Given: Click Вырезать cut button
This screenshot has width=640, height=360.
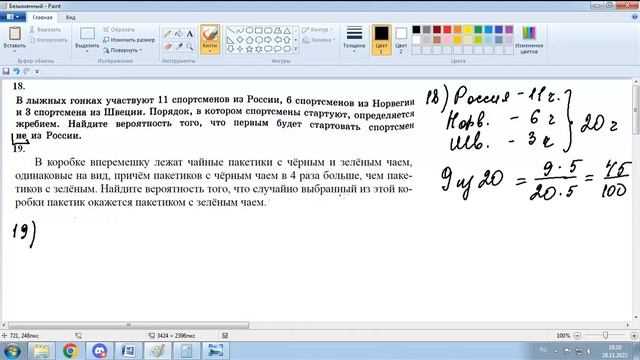Looking at the screenshot, I should (x=45, y=30).
